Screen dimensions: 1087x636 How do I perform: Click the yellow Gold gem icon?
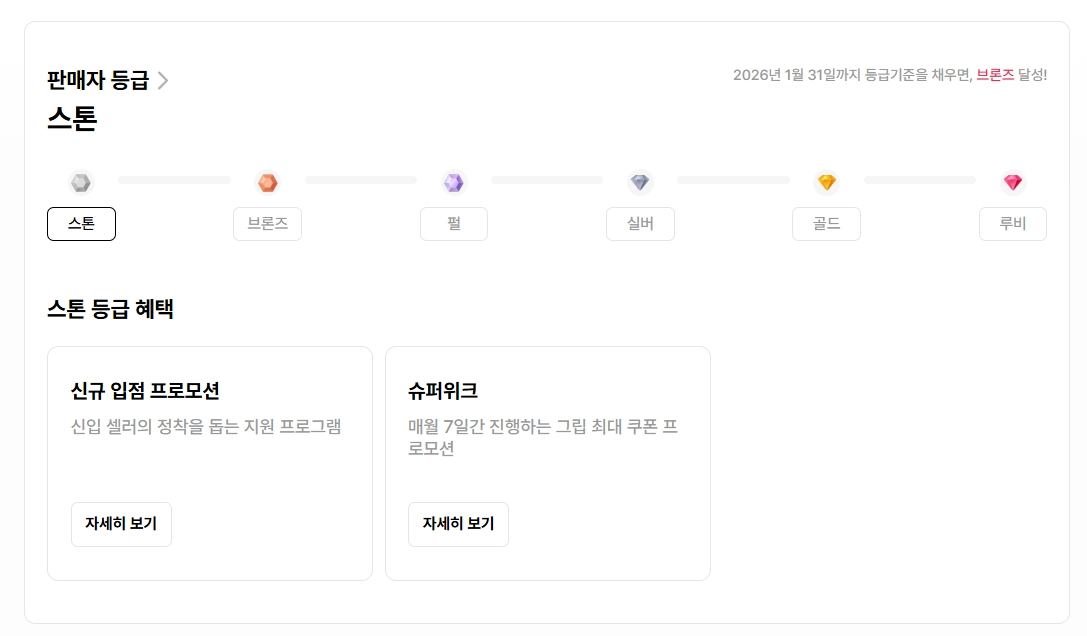[826, 183]
